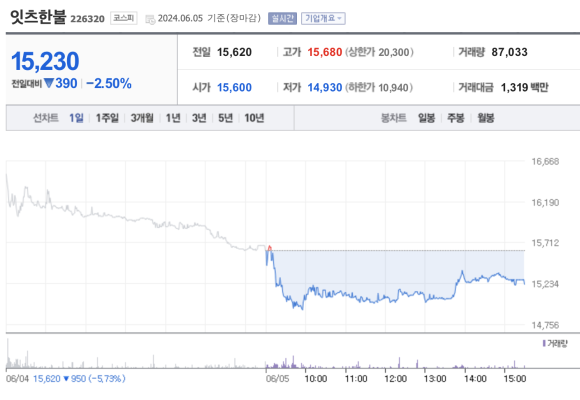The width and height of the screenshot is (580, 400).
Task: Click the 거래량 volume legend label
Action: click(x=557, y=344)
